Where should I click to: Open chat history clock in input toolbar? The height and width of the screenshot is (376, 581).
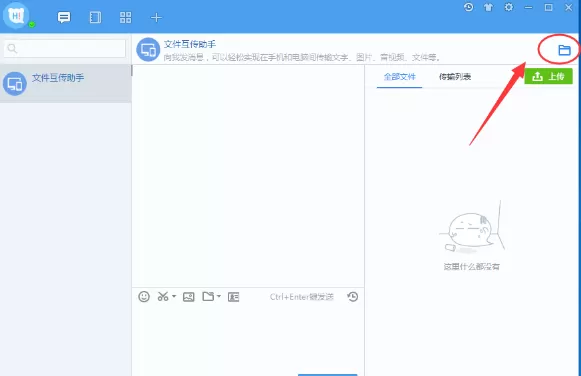pos(353,296)
